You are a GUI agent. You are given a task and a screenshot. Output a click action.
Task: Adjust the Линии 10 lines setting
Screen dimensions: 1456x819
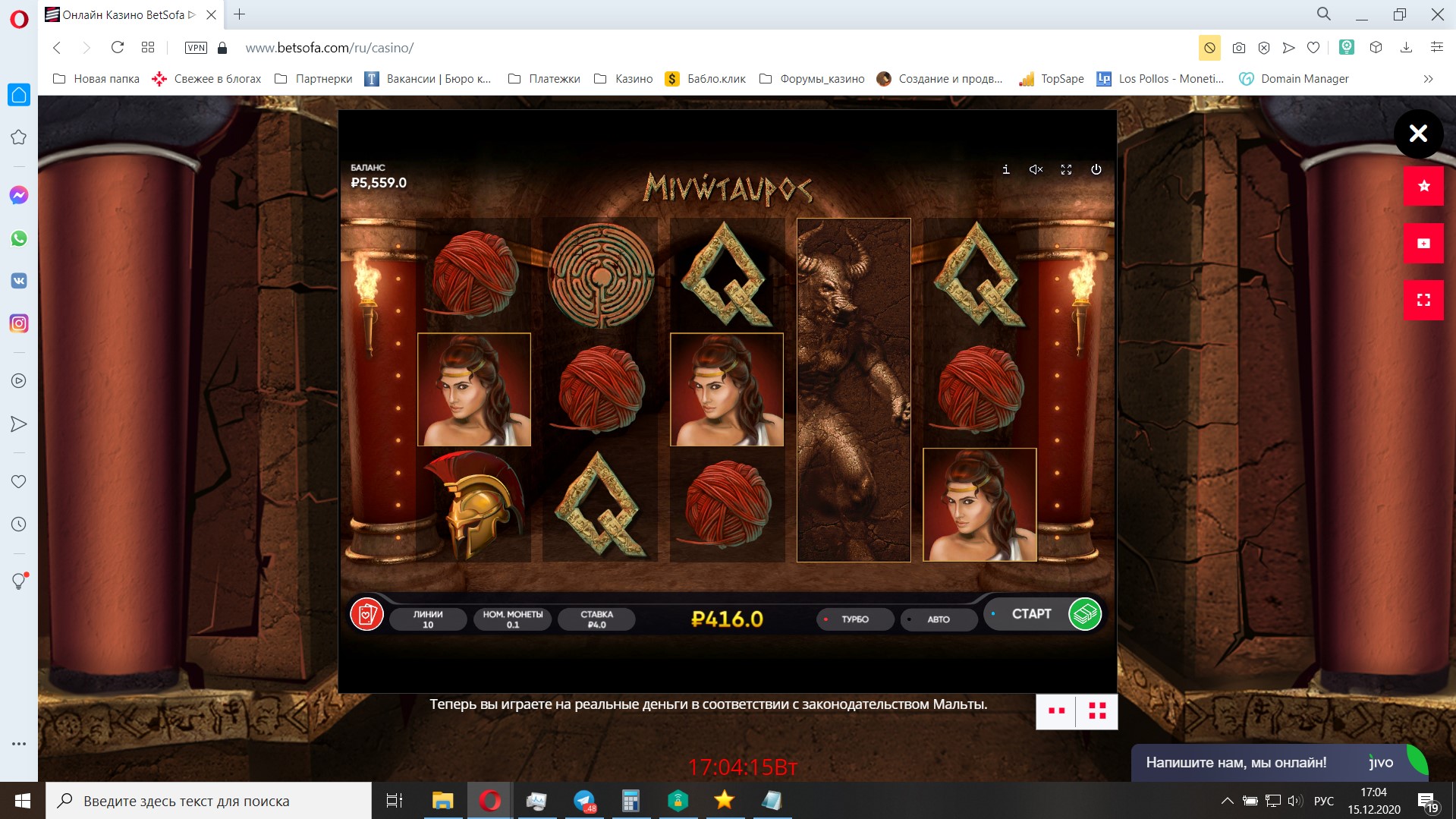coord(428,619)
